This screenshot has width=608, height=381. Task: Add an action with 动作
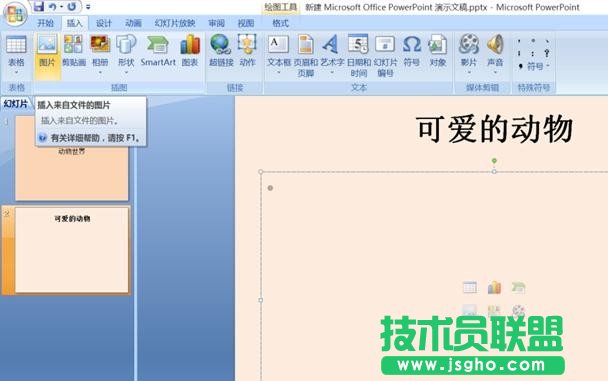click(247, 50)
